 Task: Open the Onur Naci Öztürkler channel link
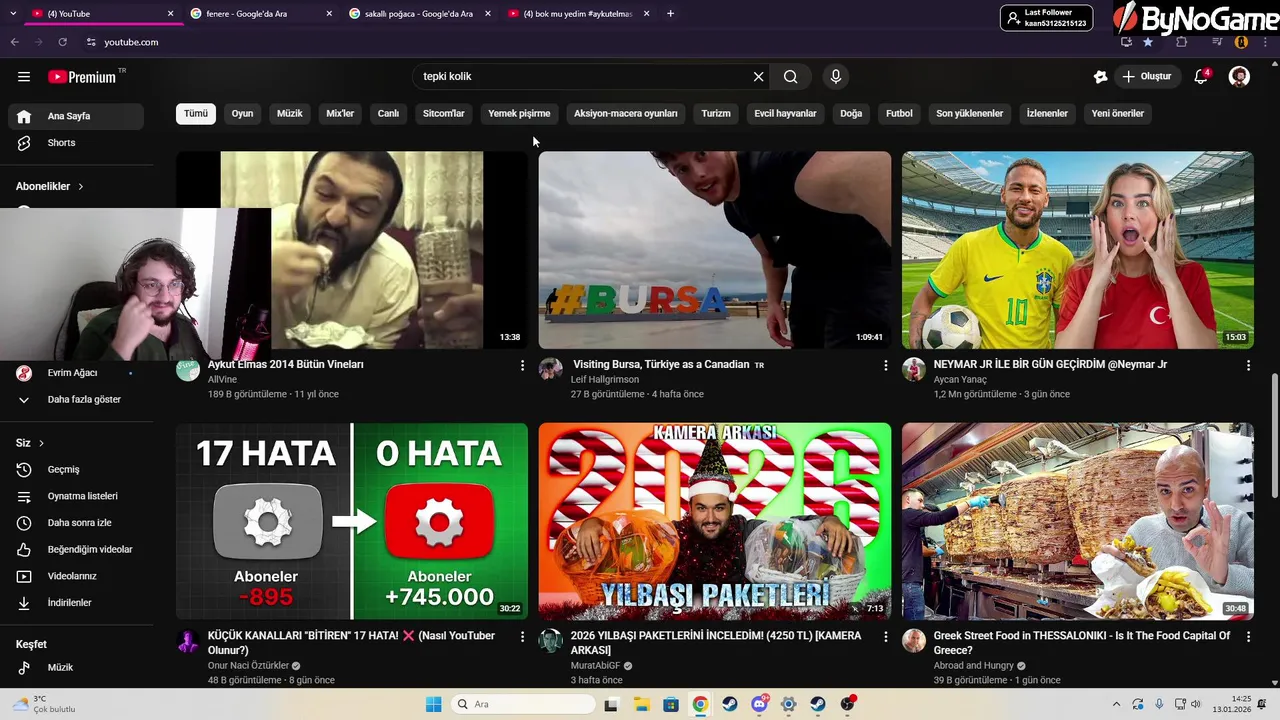point(248,666)
